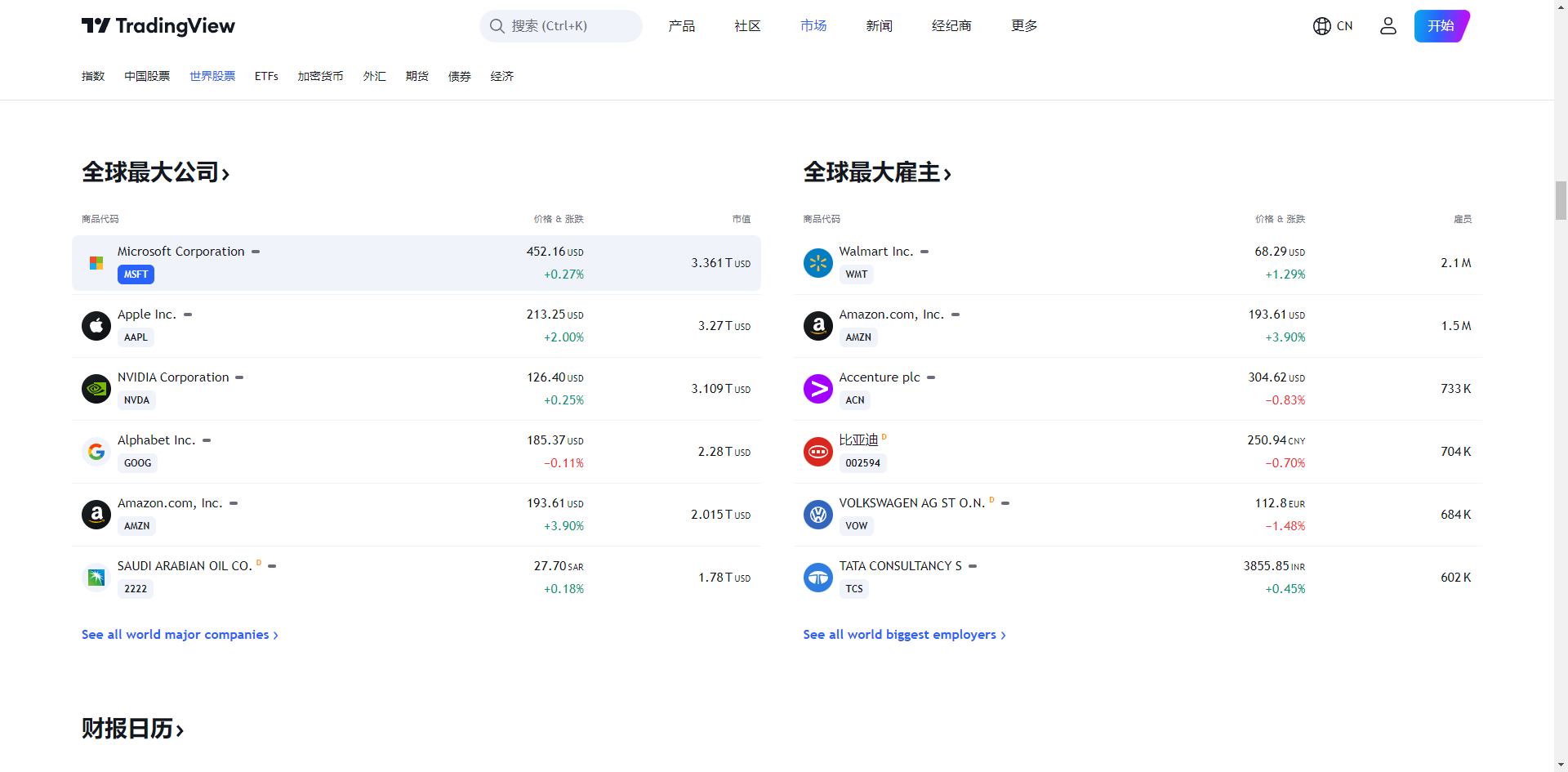Image resolution: width=1568 pixels, height=772 pixels.
Task: Select the 世界股票 tab
Action: 212,76
